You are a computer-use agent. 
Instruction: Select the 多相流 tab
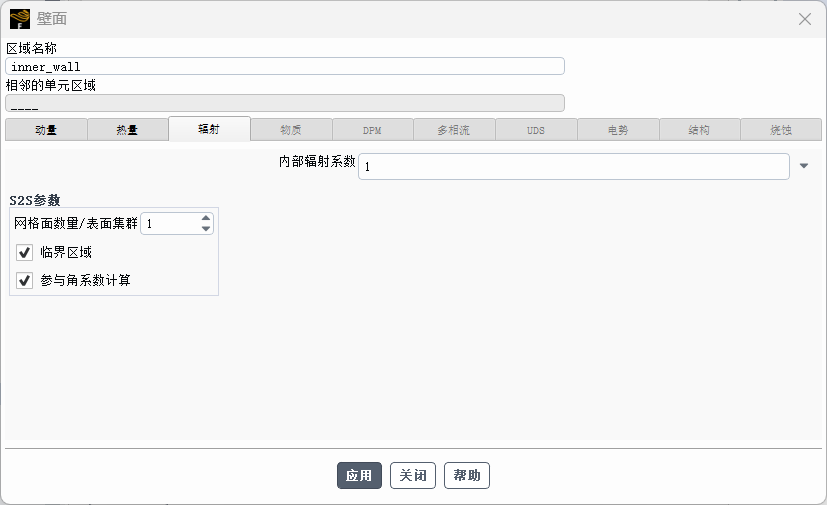(453, 130)
